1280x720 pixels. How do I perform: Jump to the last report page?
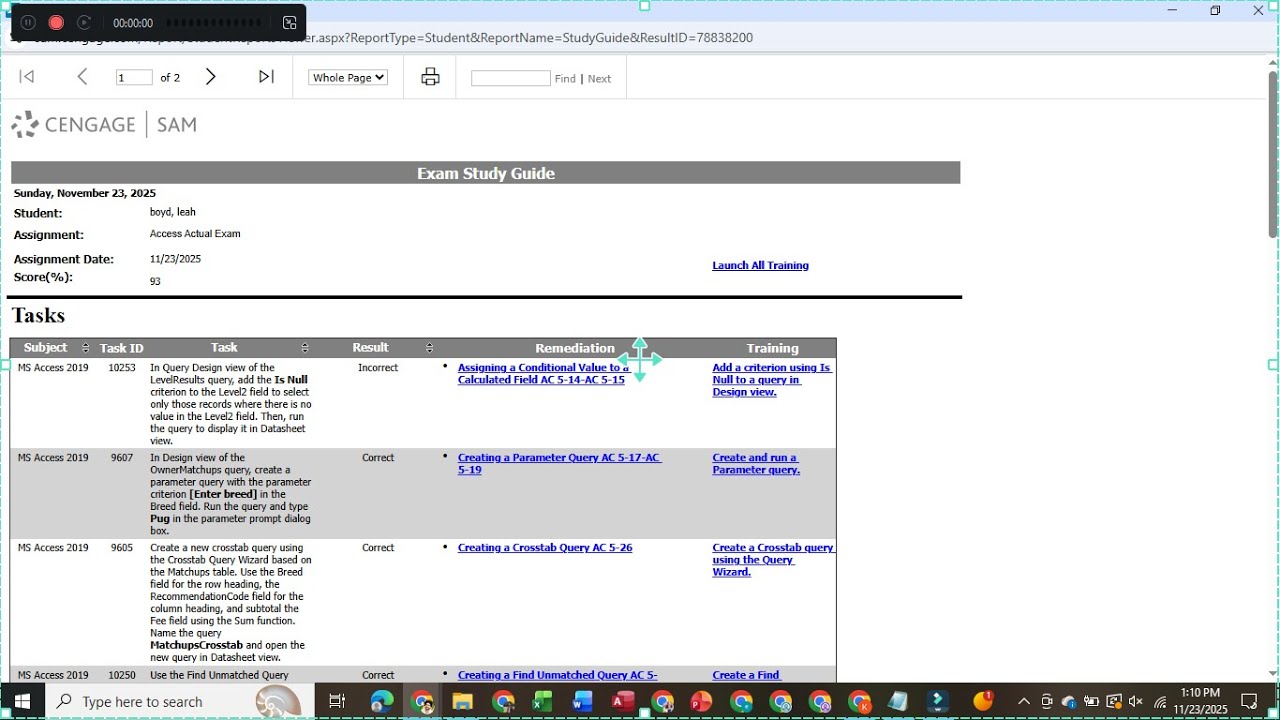(266, 77)
